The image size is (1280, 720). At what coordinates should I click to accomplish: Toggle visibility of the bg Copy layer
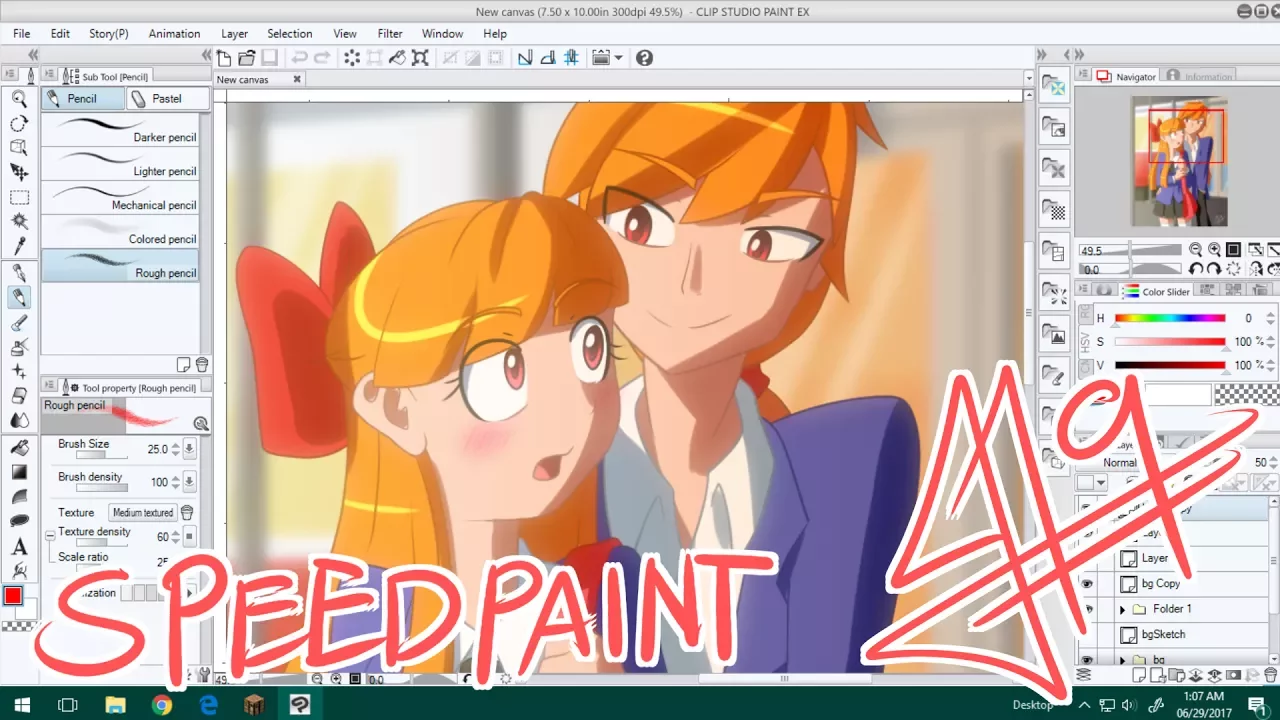(1087, 584)
